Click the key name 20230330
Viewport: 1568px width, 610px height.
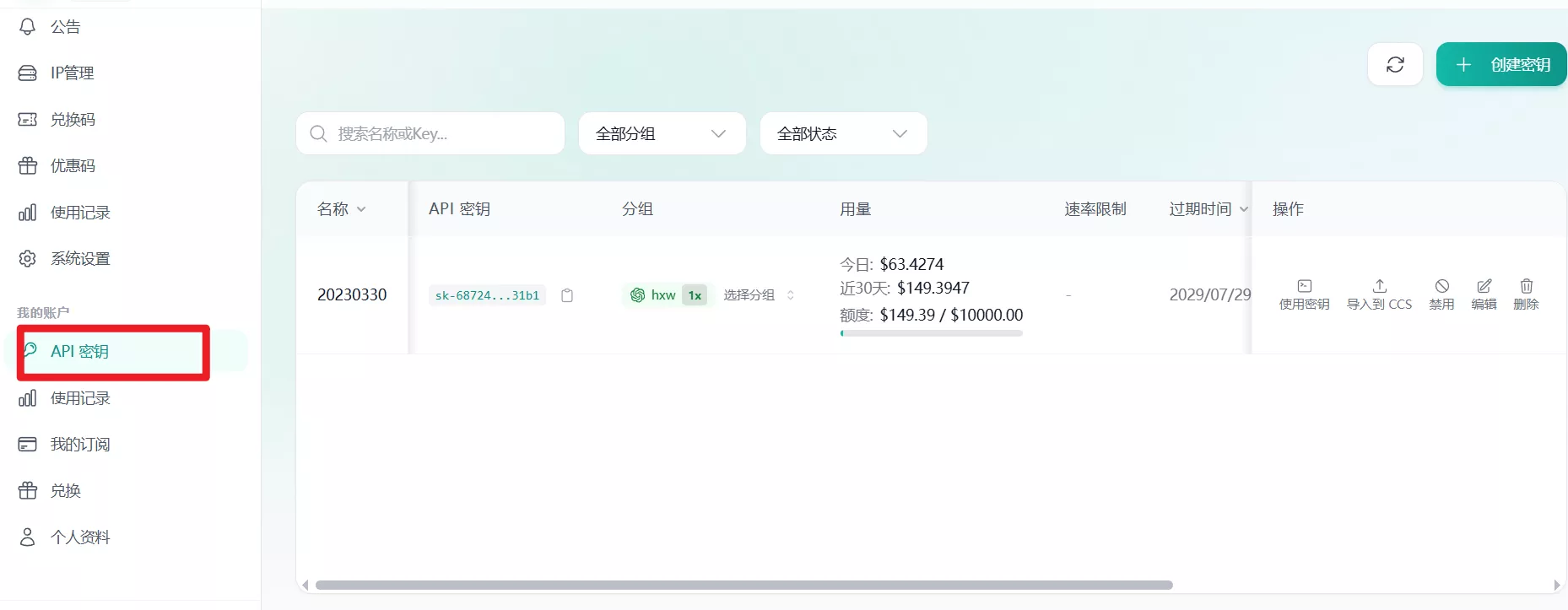point(352,294)
